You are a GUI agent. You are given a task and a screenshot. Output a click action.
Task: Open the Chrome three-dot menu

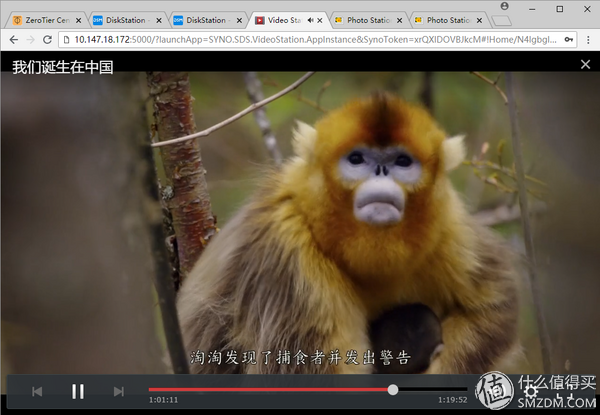(x=588, y=40)
